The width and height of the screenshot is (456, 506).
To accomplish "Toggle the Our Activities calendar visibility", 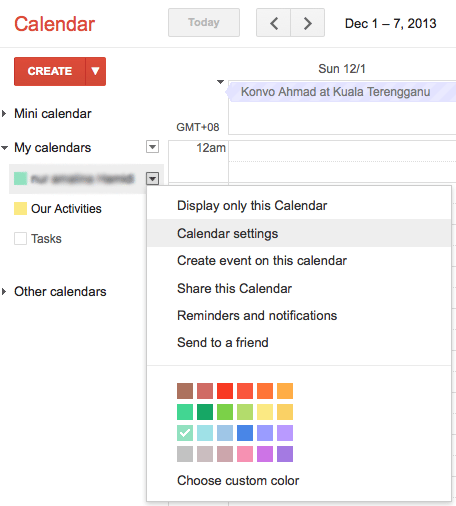I will [x=20, y=208].
